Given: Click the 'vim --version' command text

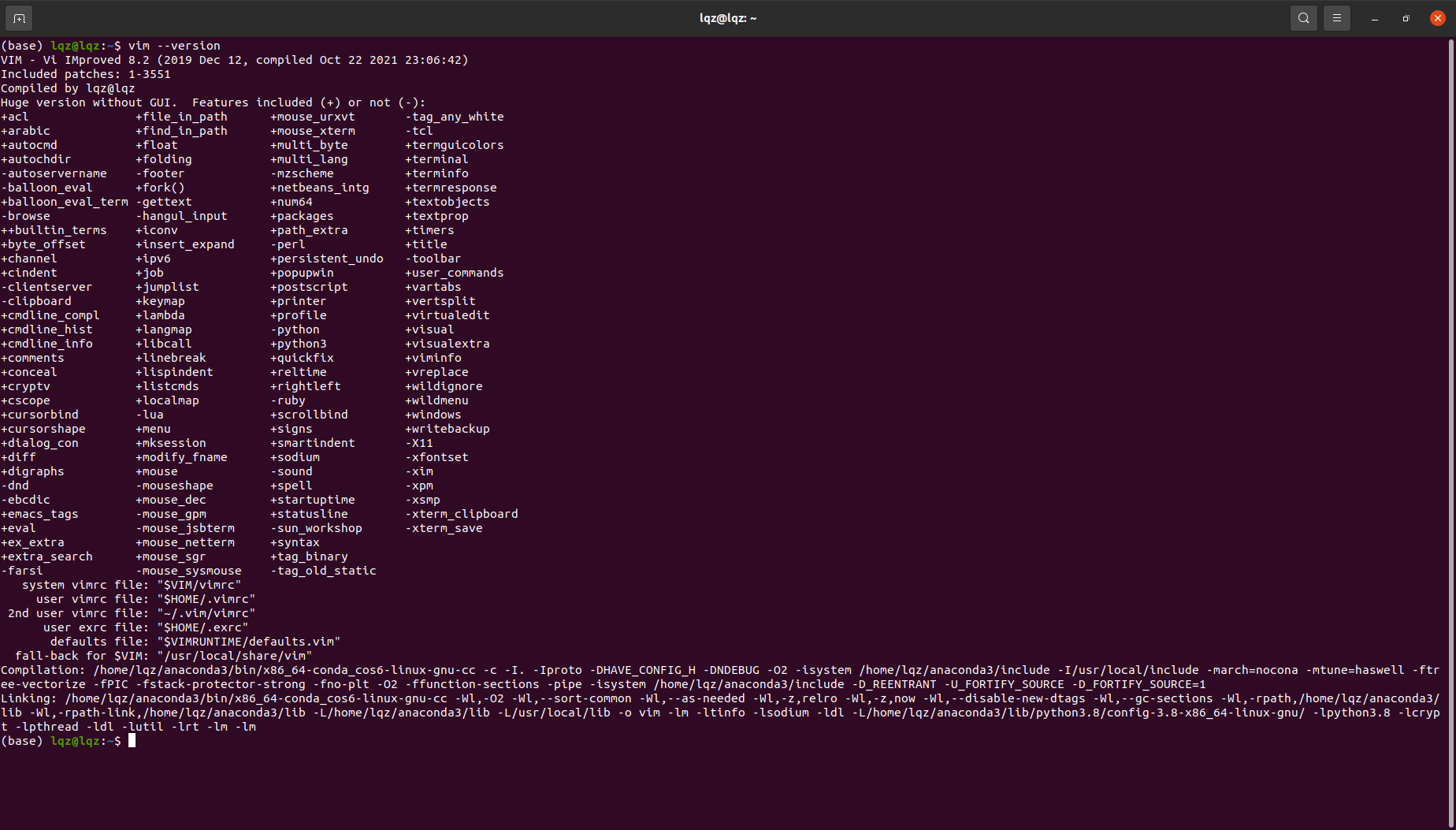Looking at the screenshot, I should coord(174,46).
